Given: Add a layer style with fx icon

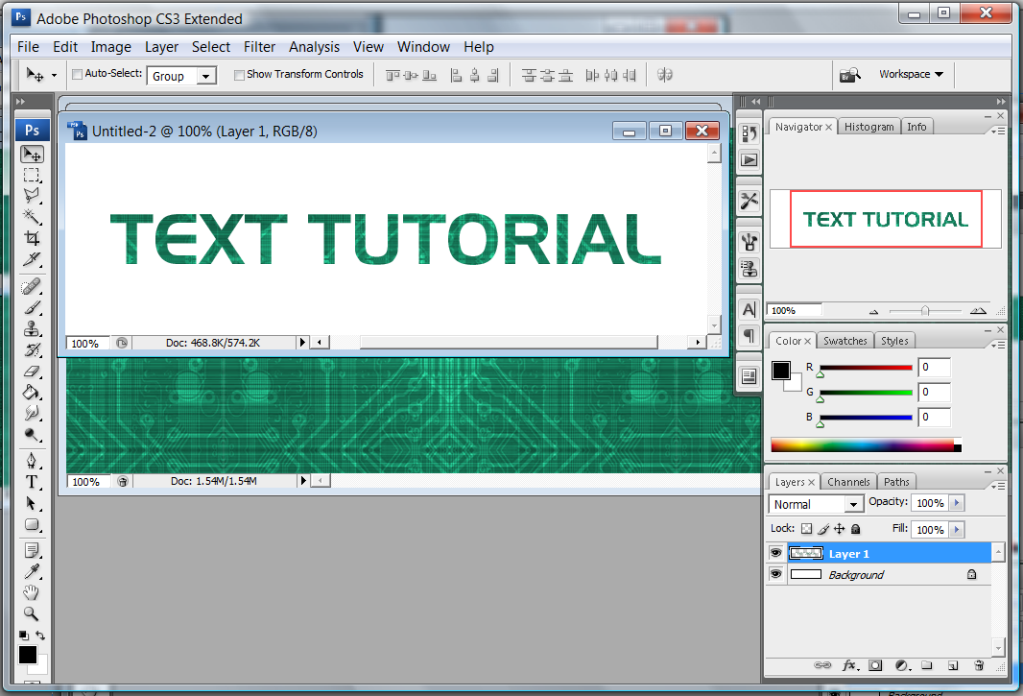Looking at the screenshot, I should (850, 665).
